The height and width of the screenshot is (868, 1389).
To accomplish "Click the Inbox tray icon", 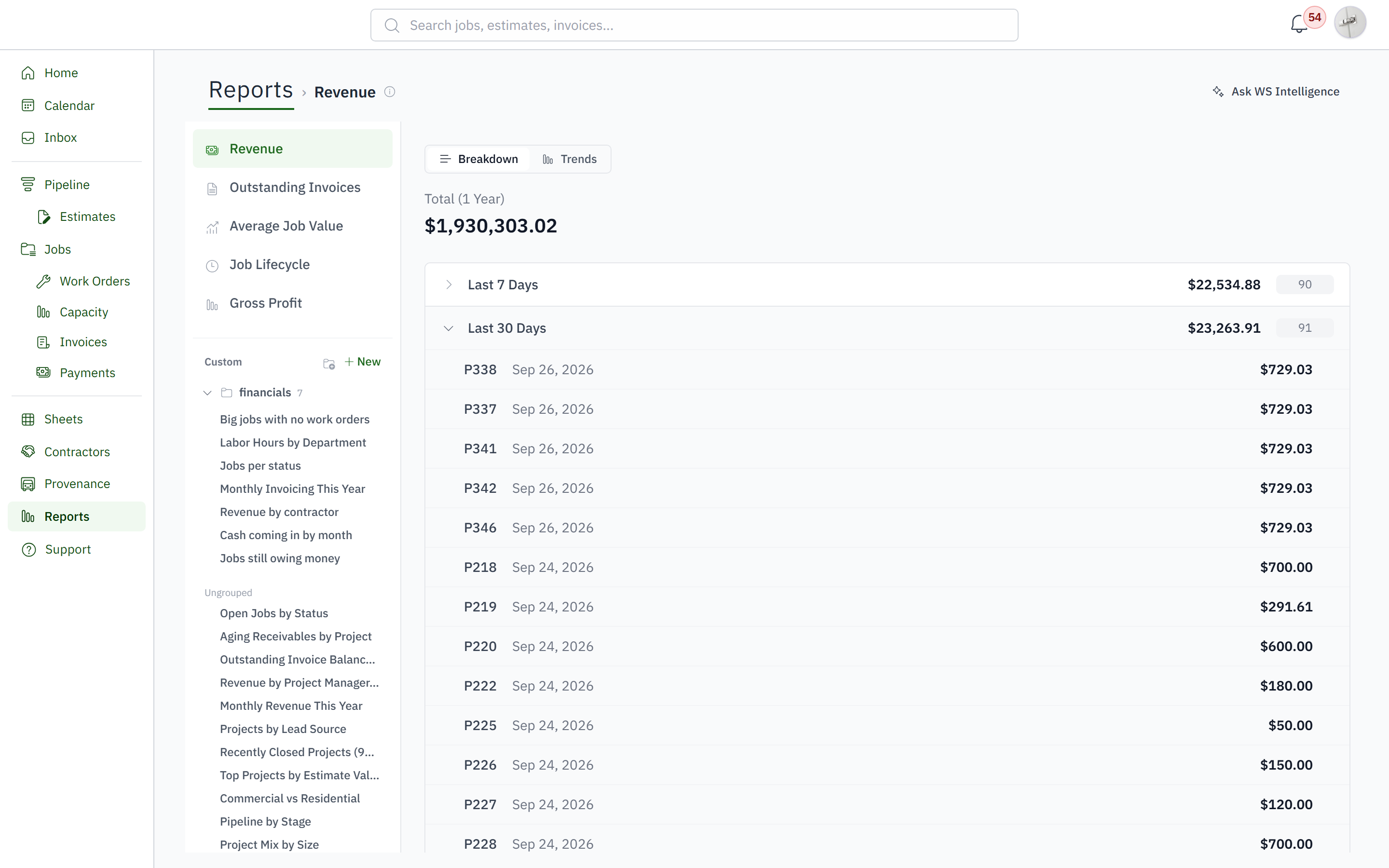I will pyautogui.click(x=28, y=138).
